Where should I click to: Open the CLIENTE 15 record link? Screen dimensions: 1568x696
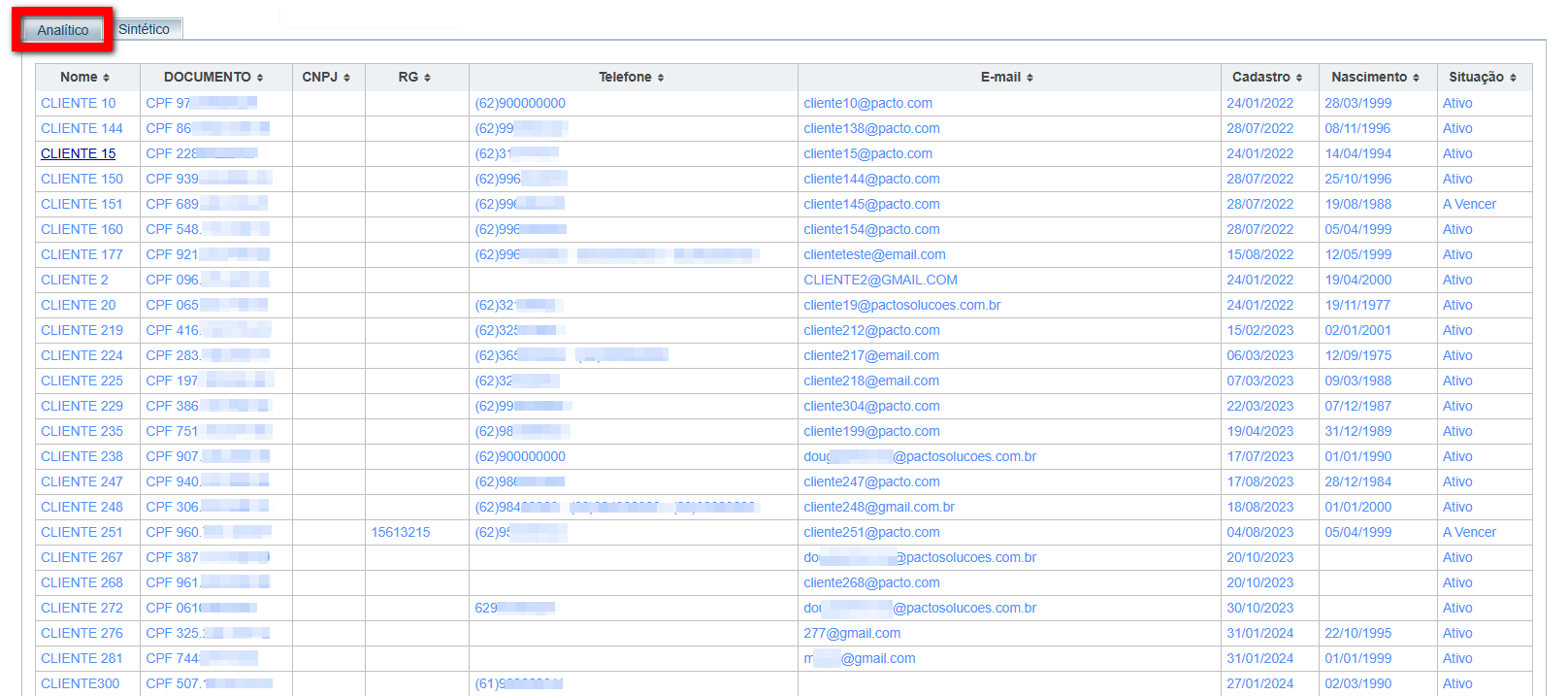(x=78, y=153)
